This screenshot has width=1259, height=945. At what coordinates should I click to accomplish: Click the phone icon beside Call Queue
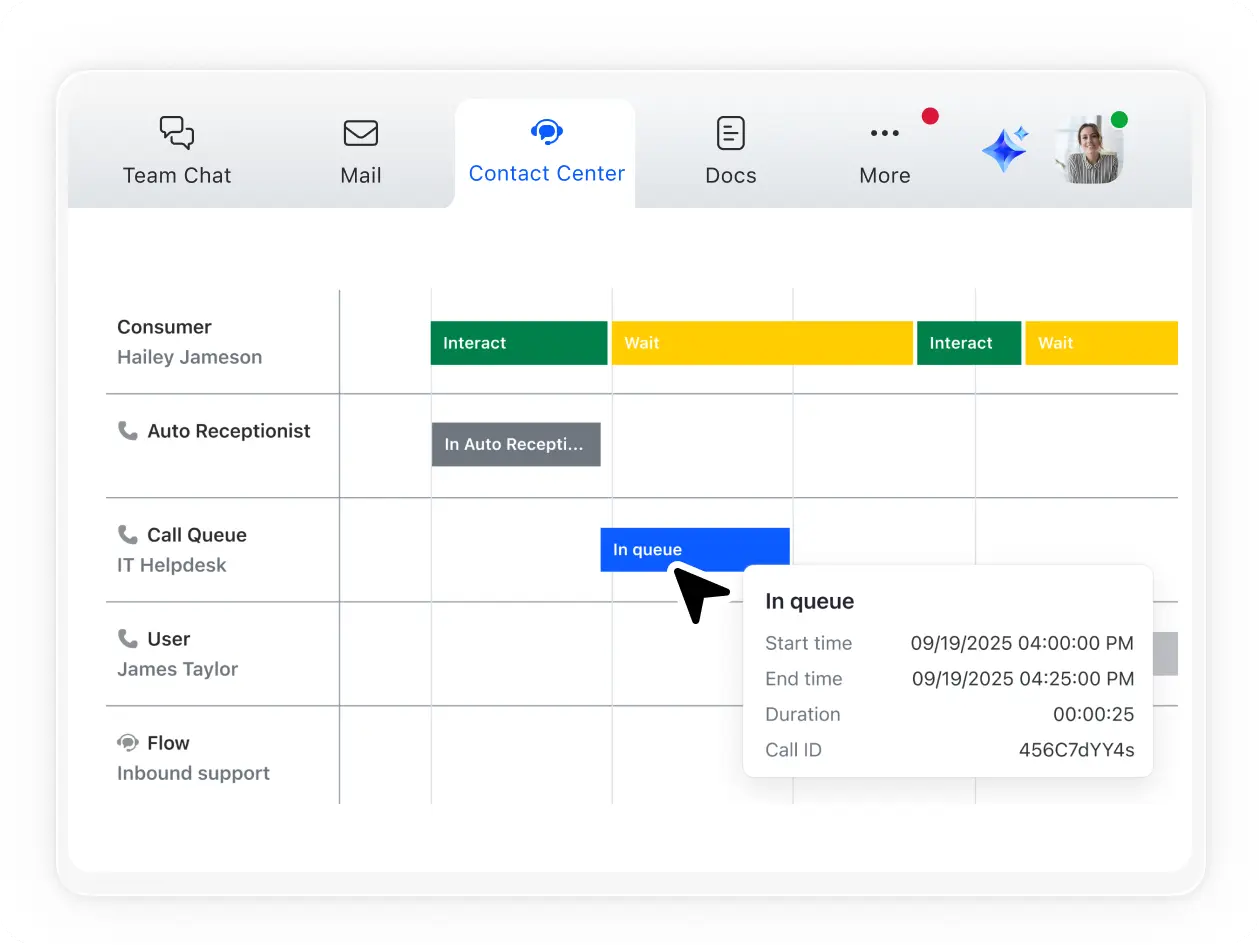click(128, 534)
